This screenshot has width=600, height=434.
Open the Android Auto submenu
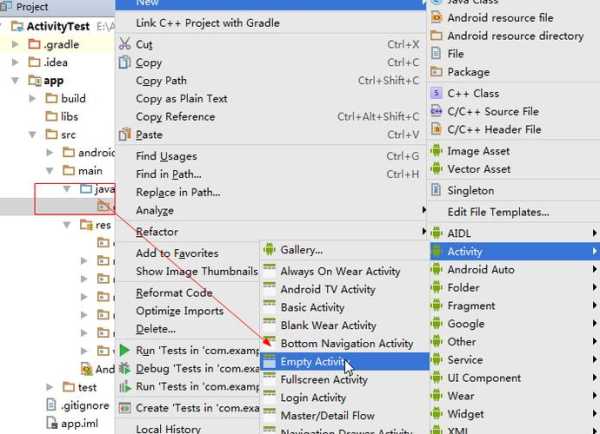515,269
